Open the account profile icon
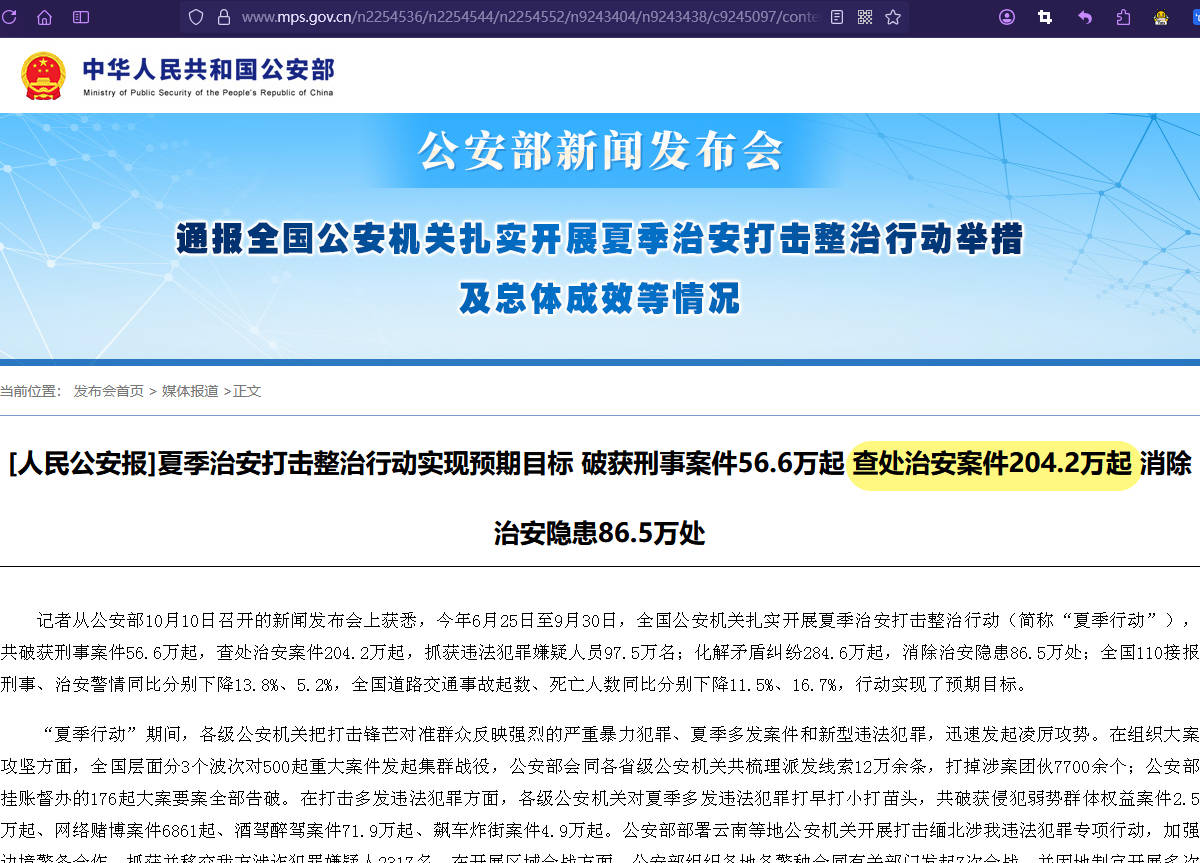 click(x=1007, y=16)
